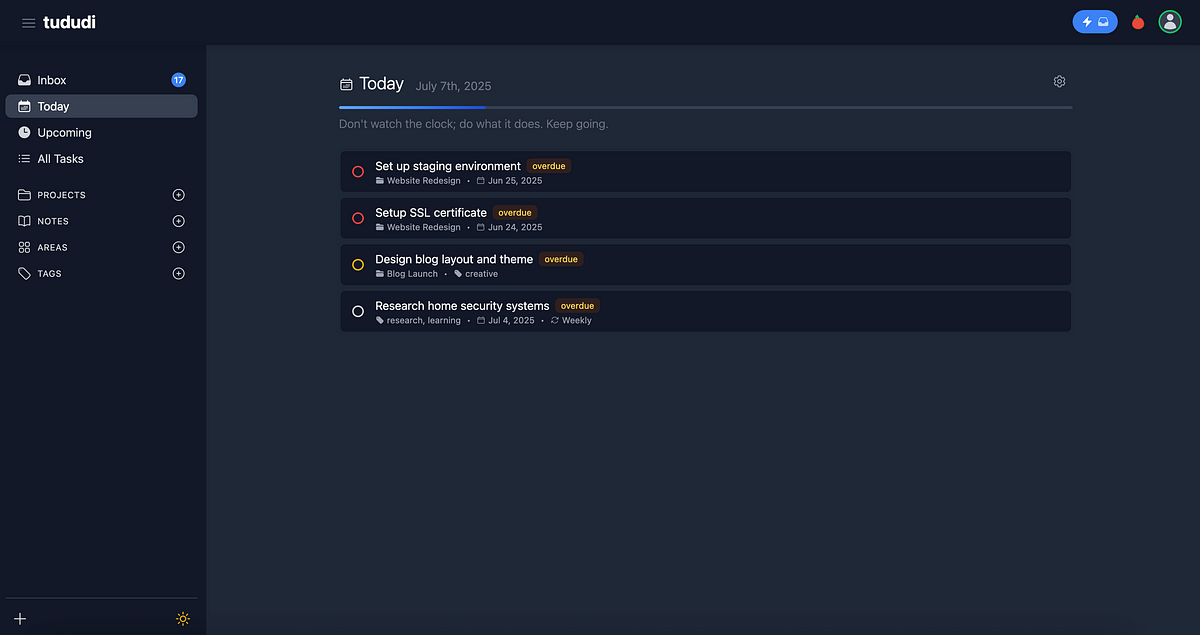Image resolution: width=1200 pixels, height=635 pixels.
Task: Click the Inbox count badge 17
Action: 178,80
